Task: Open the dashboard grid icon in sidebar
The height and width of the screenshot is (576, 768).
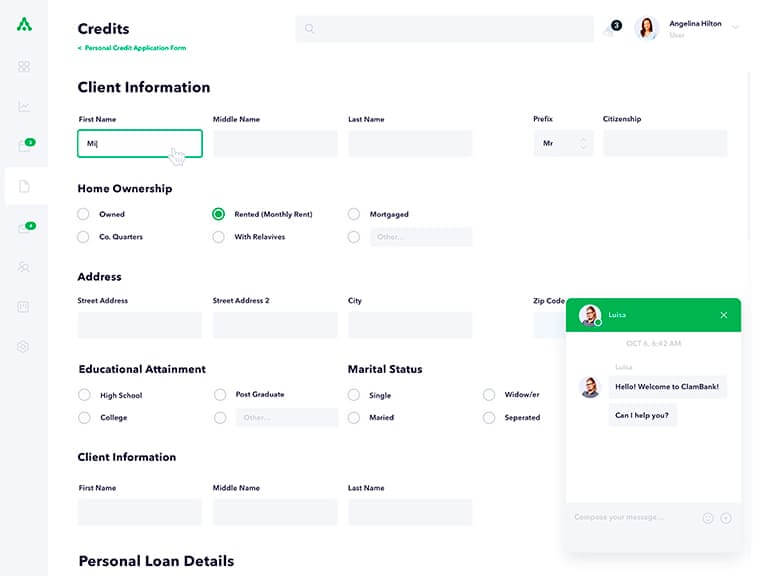Action: [24, 66]
